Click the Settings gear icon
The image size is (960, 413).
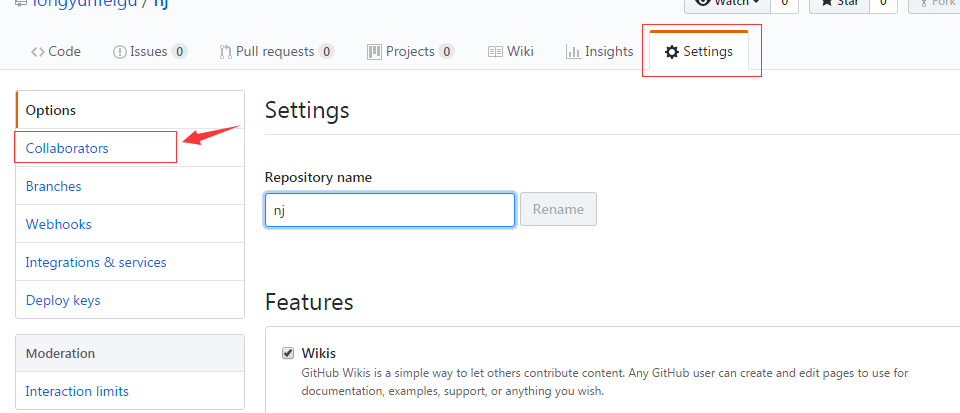(x=672, y=52)
